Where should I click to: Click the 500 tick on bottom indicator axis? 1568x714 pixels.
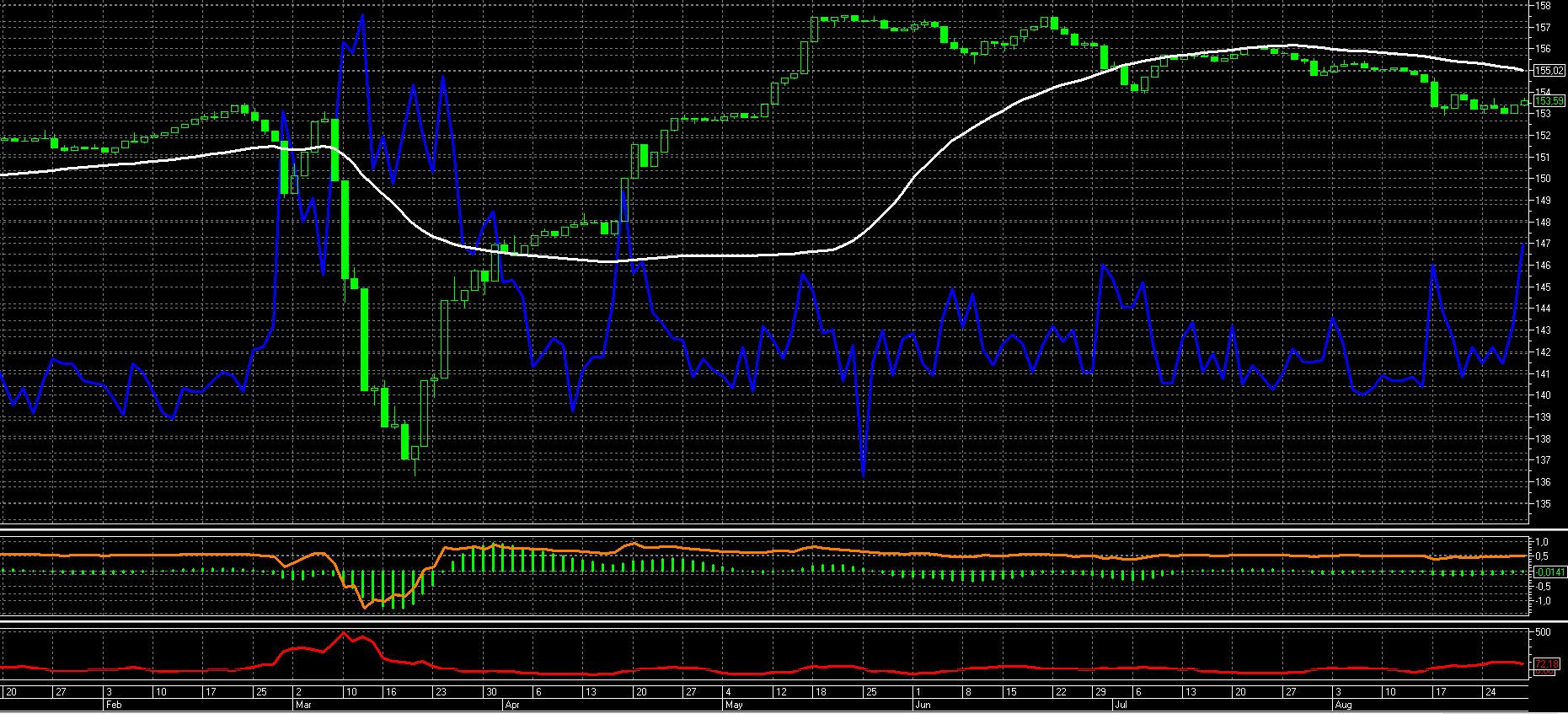[x=1544, y=632]
